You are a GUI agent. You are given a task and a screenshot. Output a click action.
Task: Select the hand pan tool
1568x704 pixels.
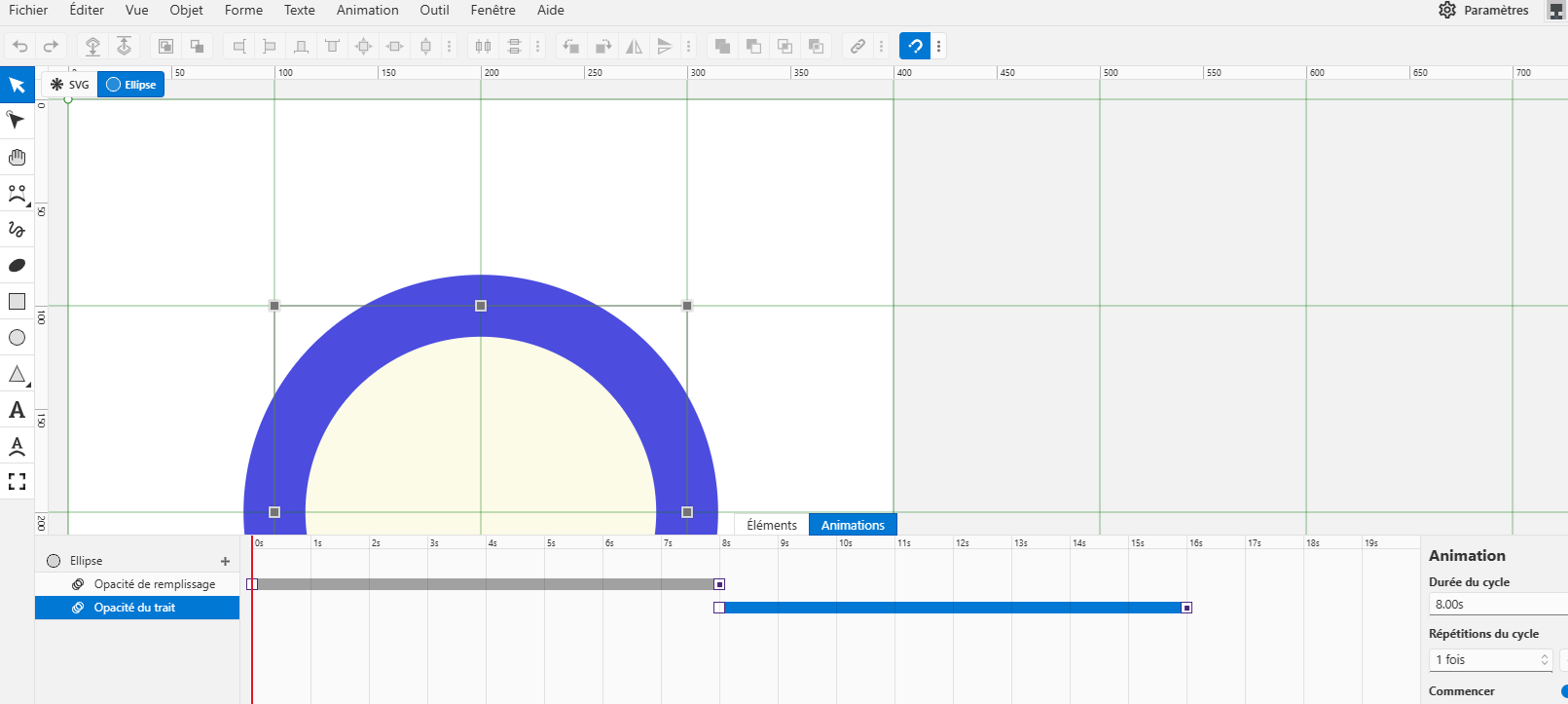coord(17,157)
